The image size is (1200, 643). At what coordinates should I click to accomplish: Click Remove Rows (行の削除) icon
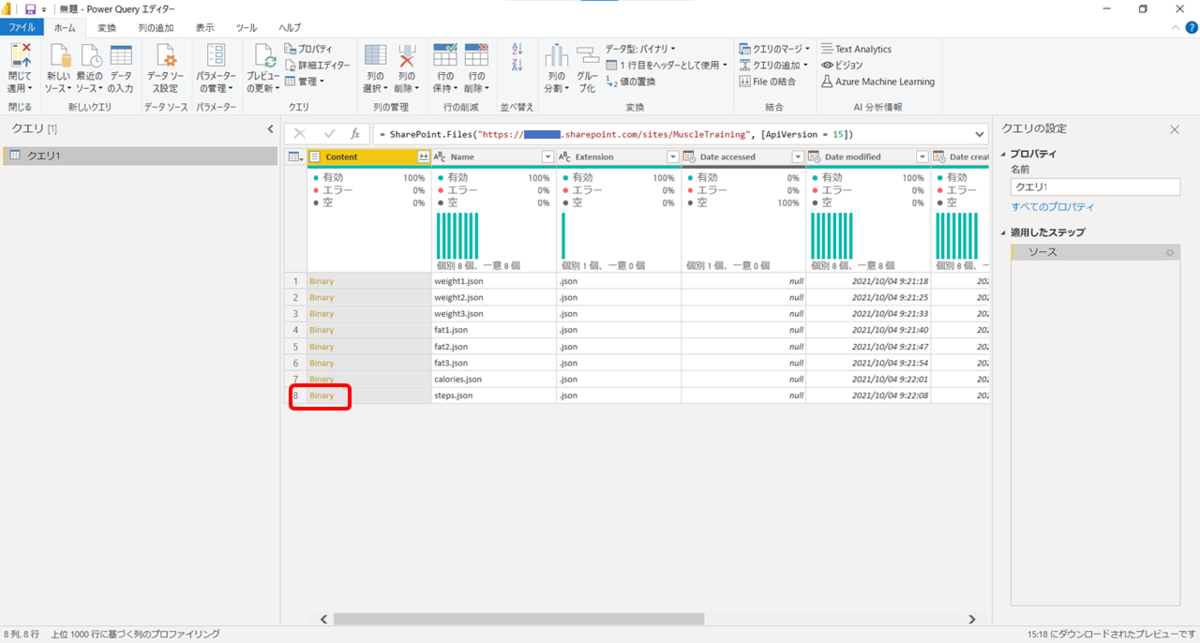[x=476, y=55]
